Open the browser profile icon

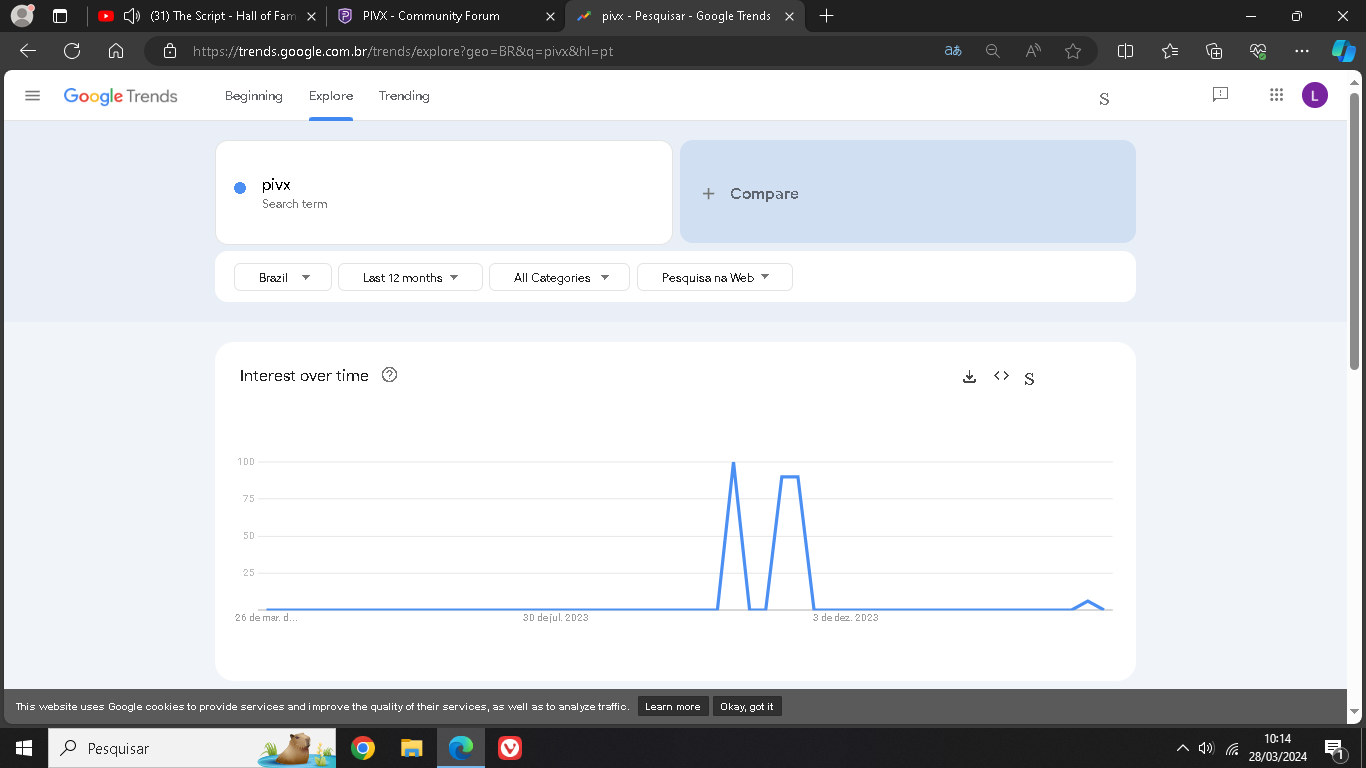tap(22, 16)
